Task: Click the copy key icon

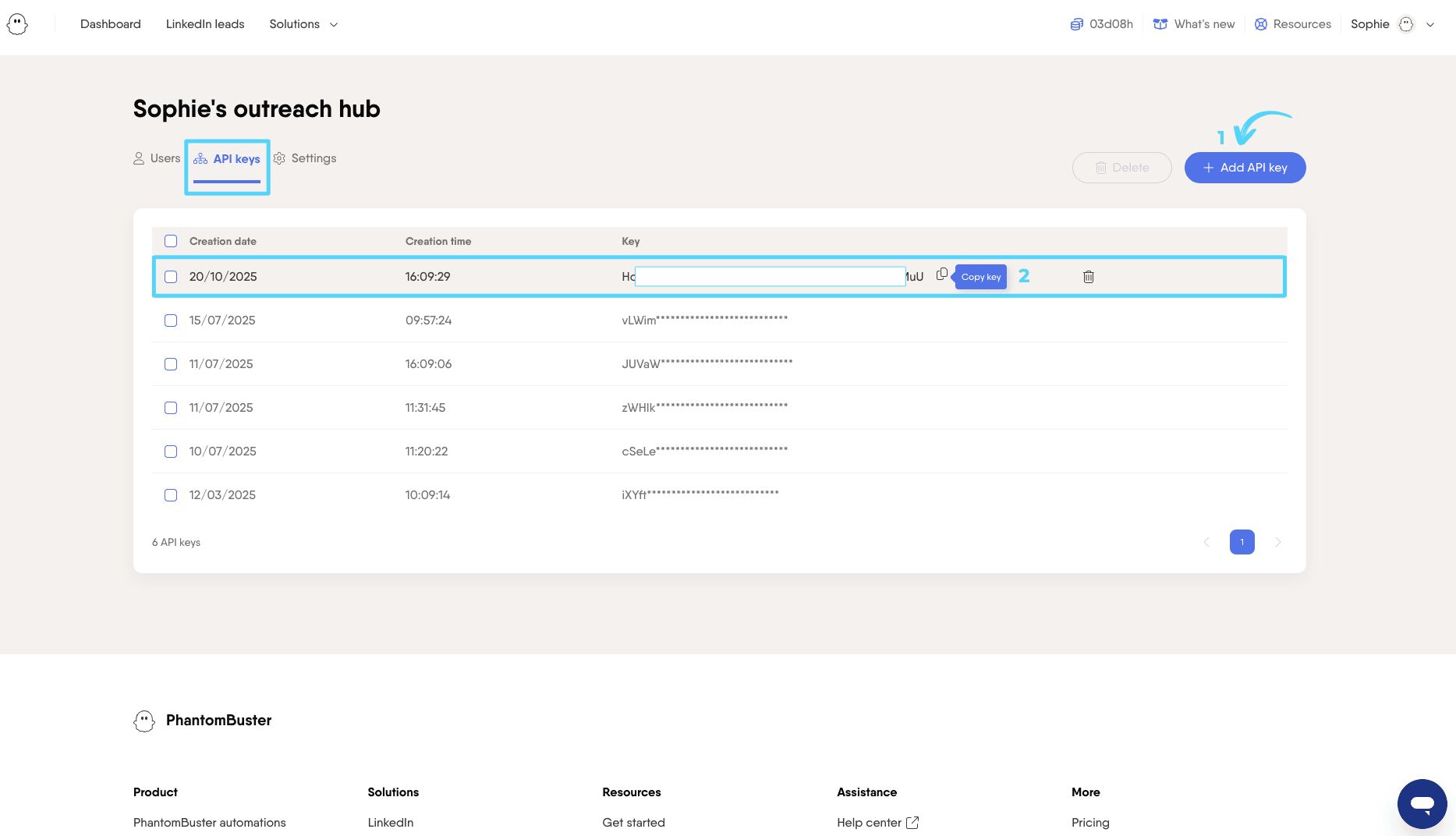Action: (x=941, y=274)
